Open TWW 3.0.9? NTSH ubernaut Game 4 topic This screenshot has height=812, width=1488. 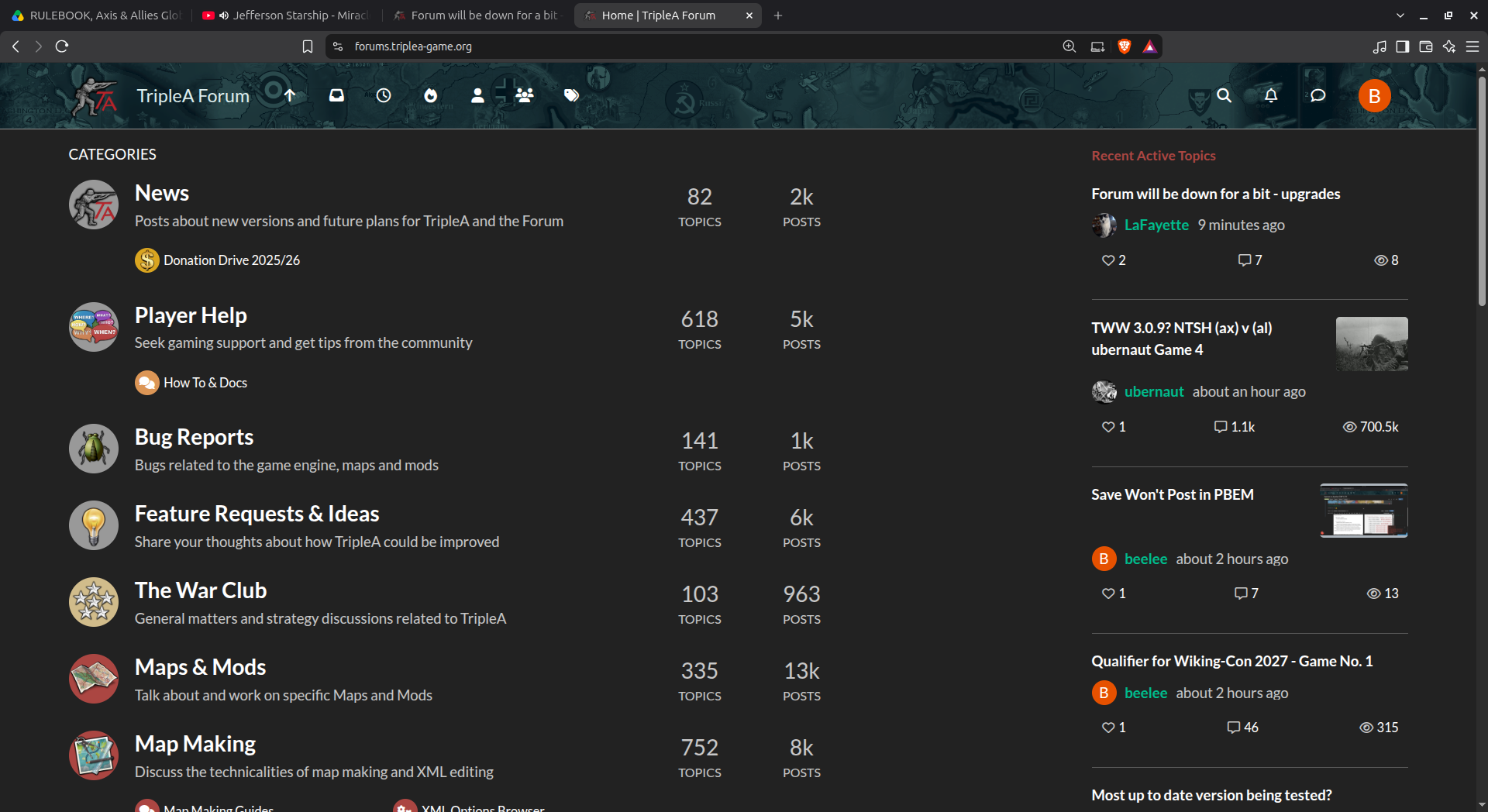1182,339
